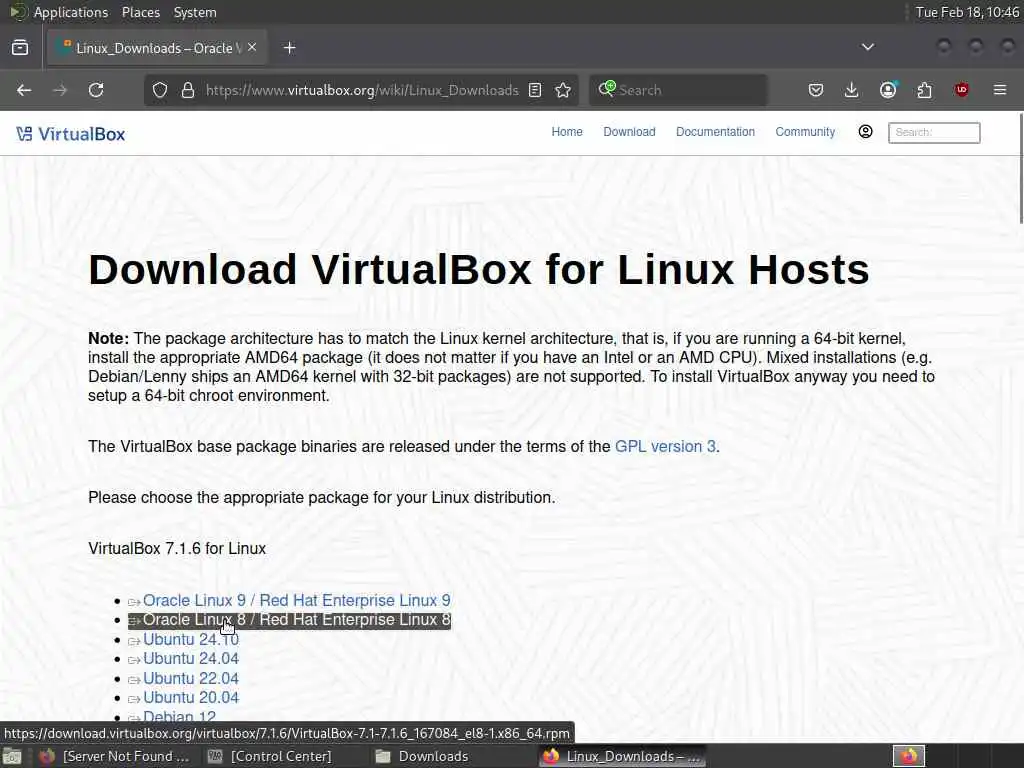The image size is (1024, 768).
Task: Open a new tab with plus button
Action: (289, 48)
